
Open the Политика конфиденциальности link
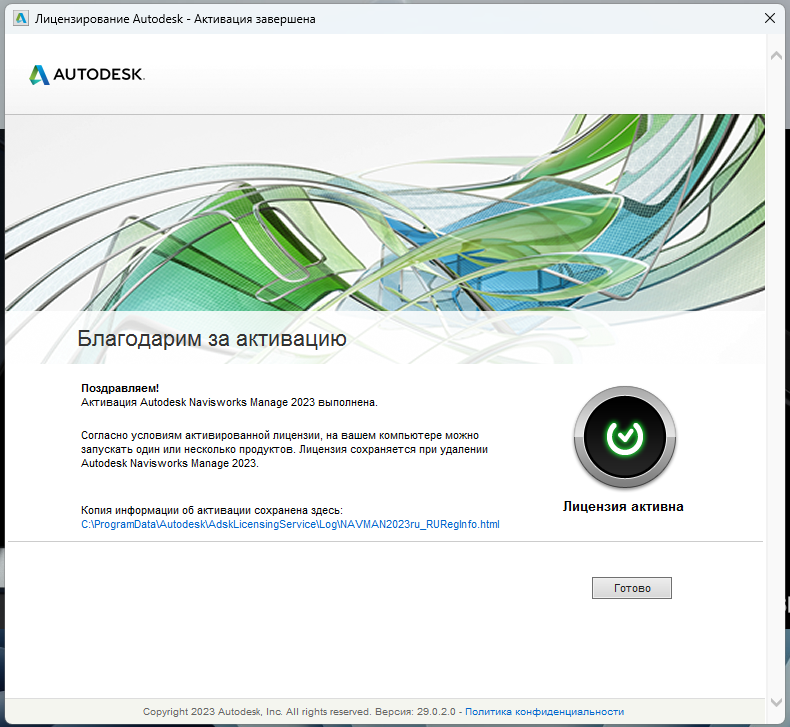[x=544, y=711]
